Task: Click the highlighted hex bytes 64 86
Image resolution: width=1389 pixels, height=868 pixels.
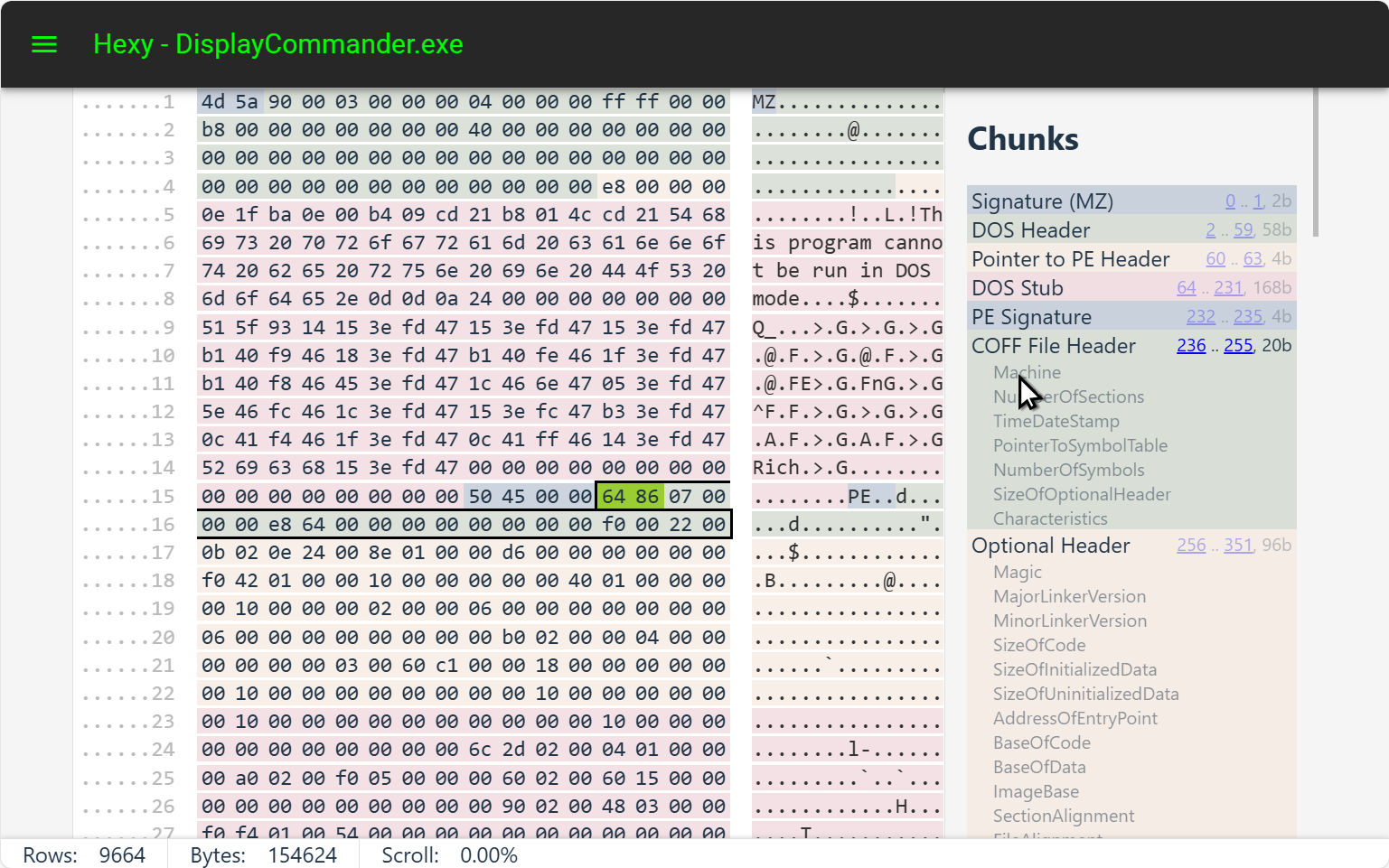Action: (630, 496)
